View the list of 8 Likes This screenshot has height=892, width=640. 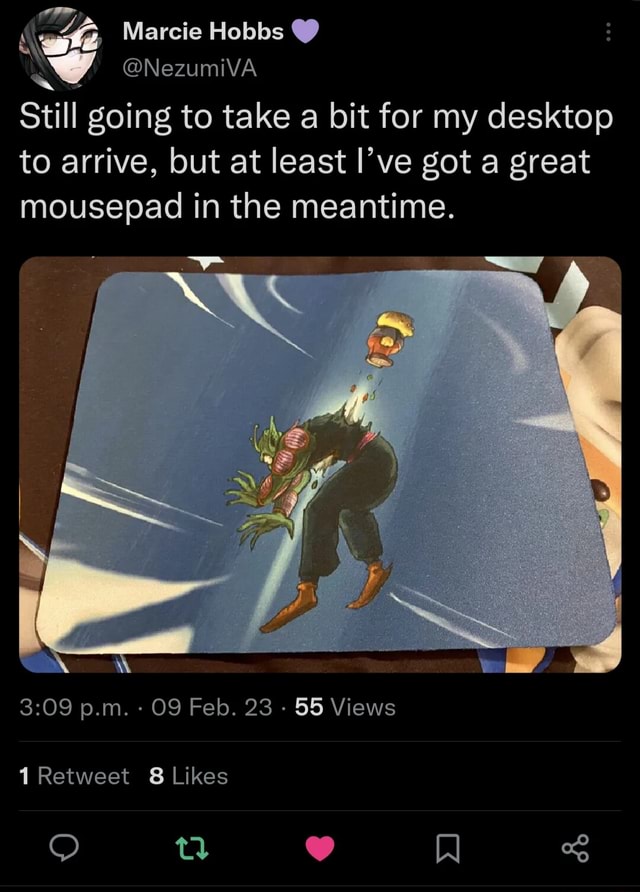(188, 776)
